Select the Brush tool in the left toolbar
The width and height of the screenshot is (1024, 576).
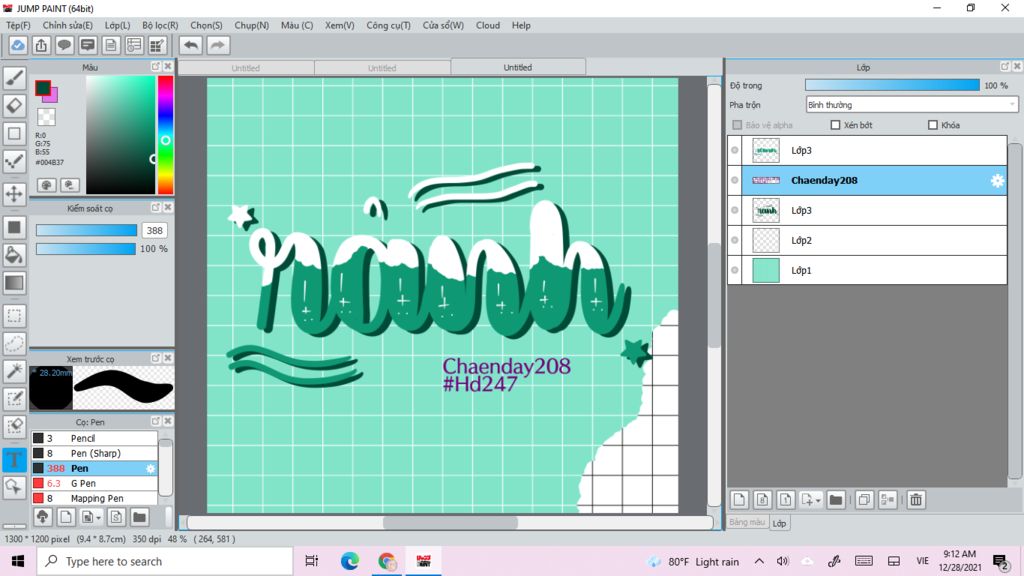tap(14, 78)
